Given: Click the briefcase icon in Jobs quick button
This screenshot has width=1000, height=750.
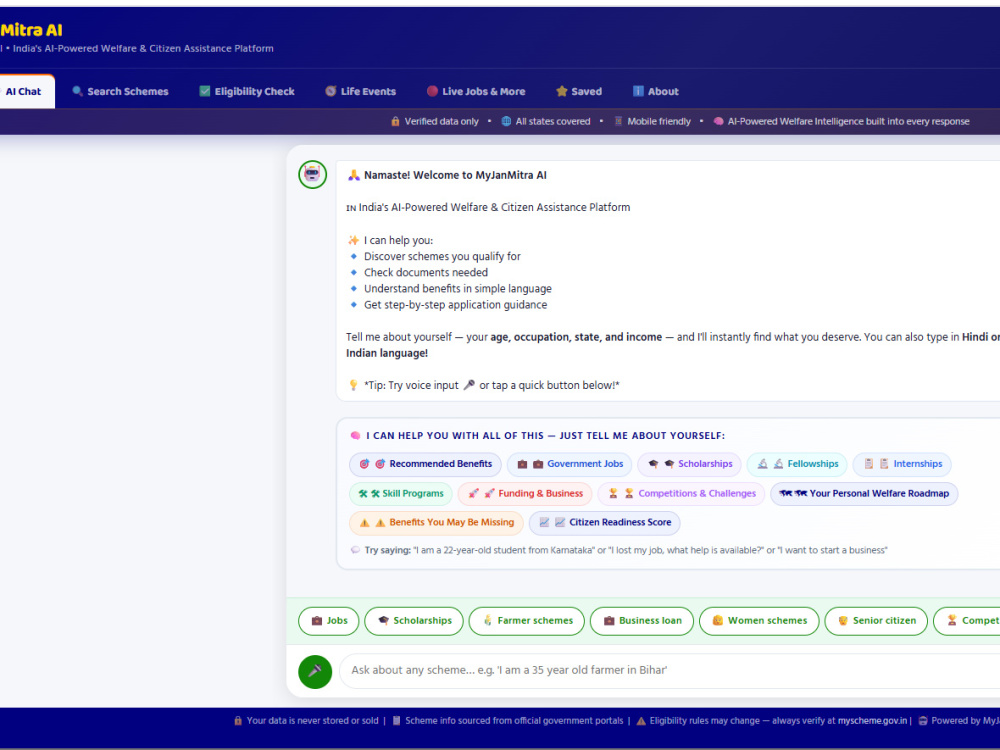Looking at the screenshot, I should 317,621.
